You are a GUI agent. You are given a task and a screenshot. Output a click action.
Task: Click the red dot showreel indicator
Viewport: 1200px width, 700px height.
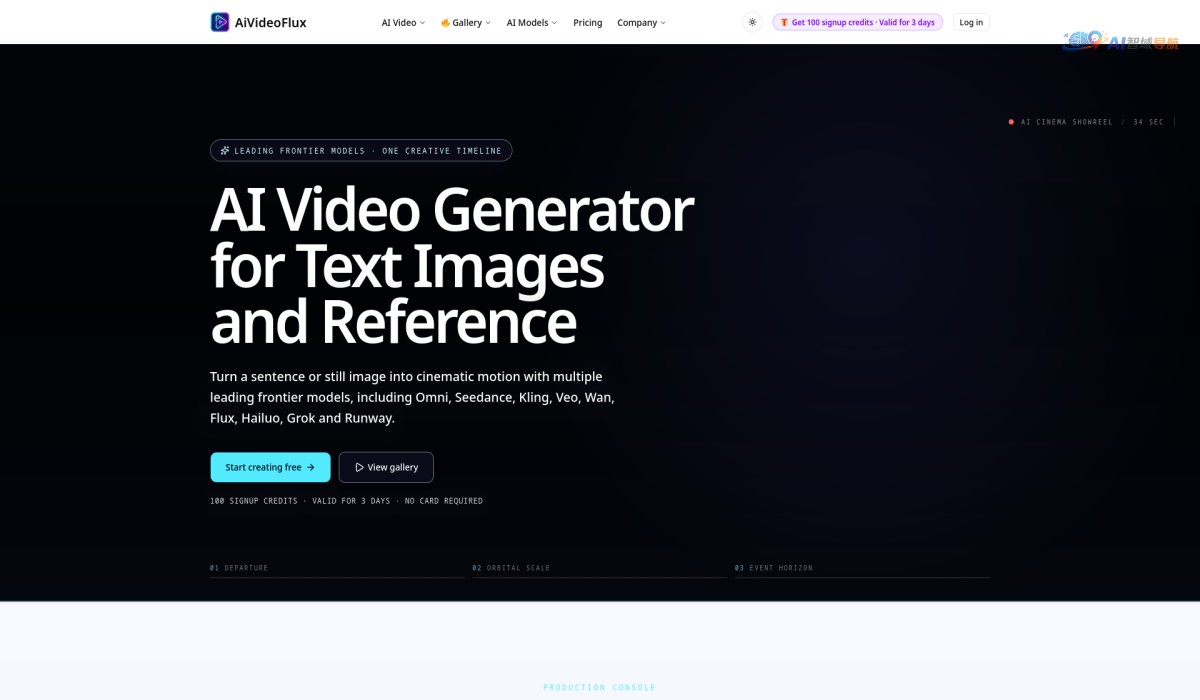tap(1011, 122)
